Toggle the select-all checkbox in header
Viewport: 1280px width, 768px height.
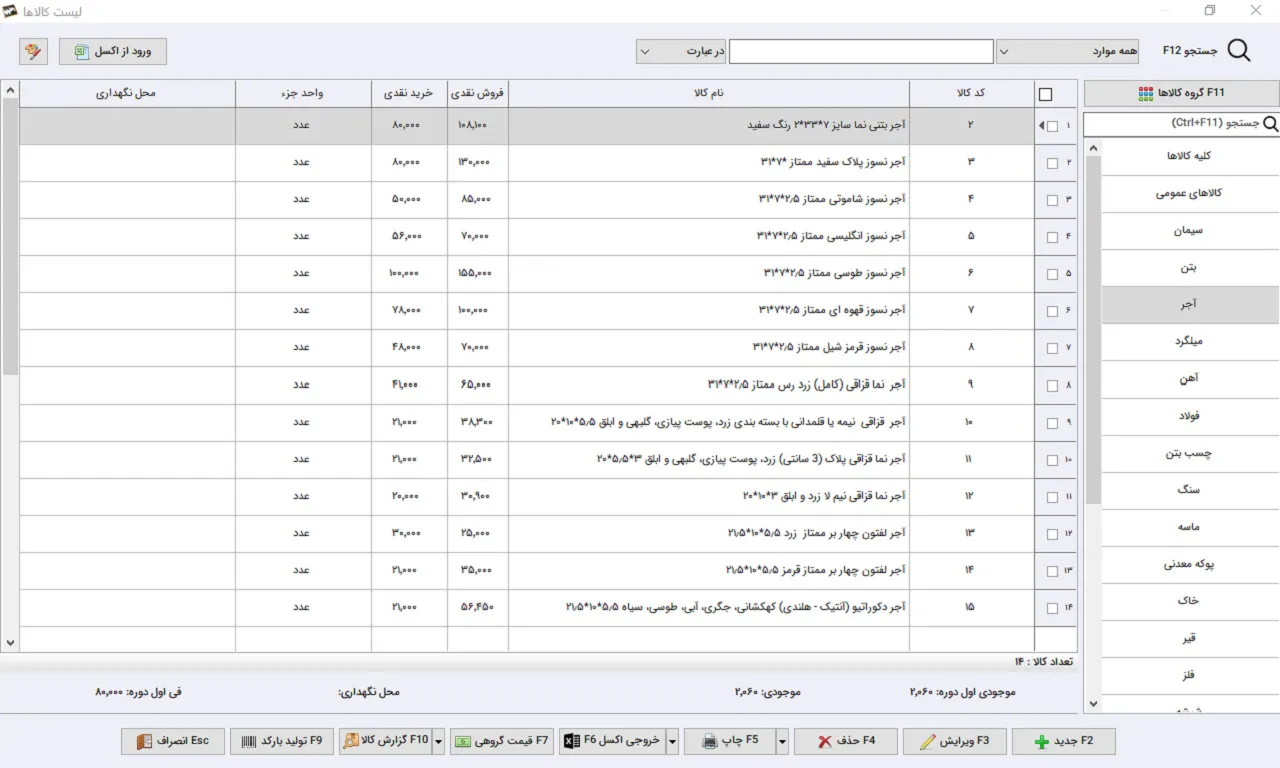1046,94
